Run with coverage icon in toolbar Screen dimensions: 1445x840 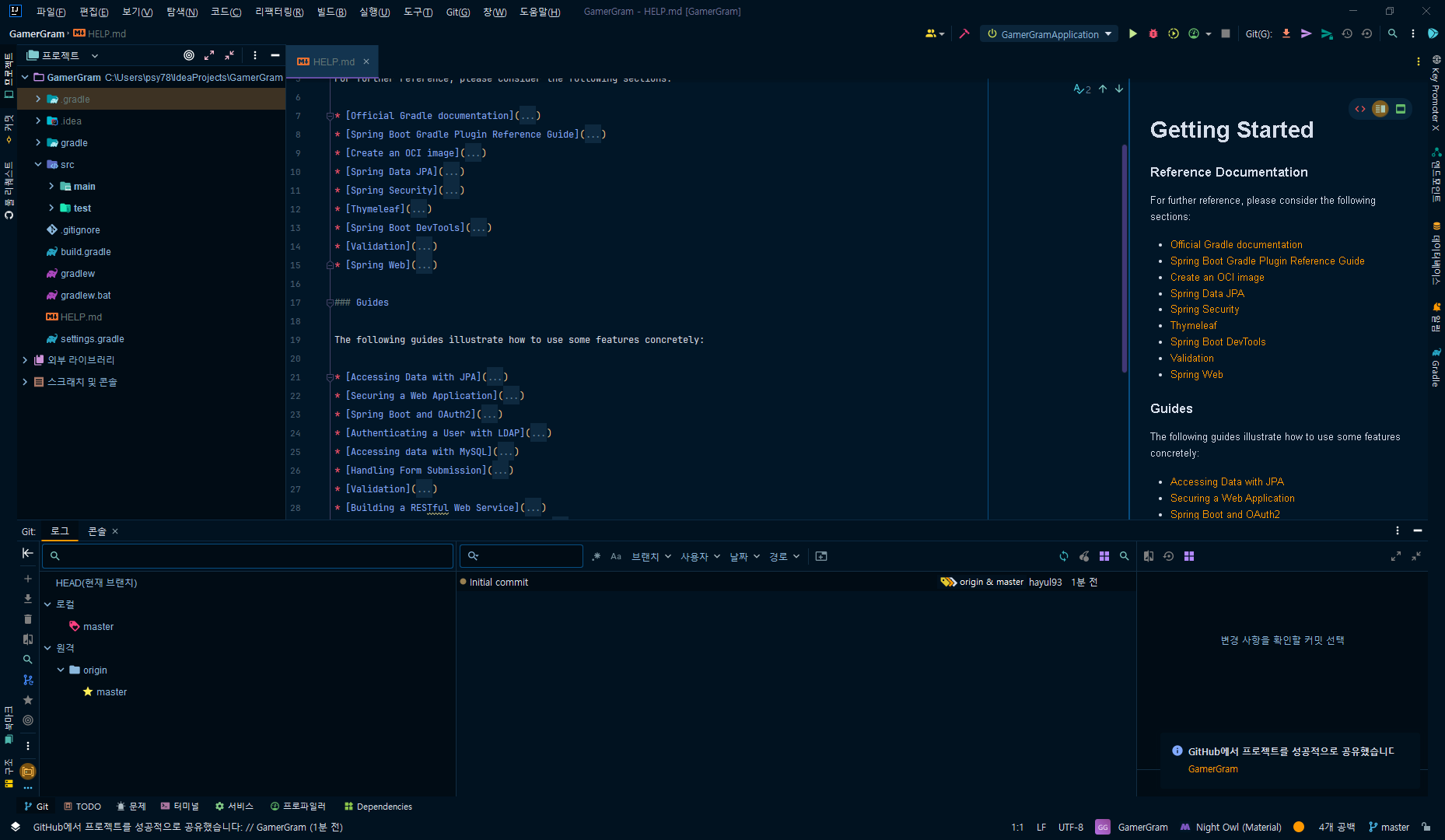1174,33
